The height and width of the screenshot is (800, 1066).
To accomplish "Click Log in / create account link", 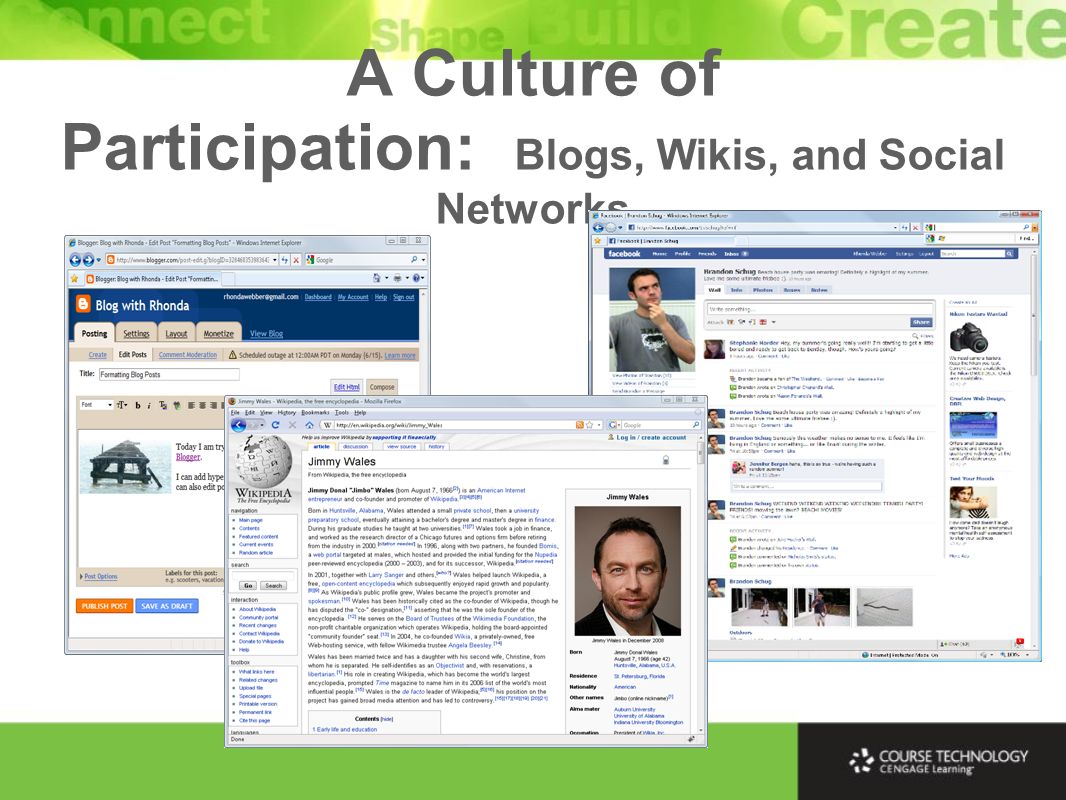I will tap(651, 438).
